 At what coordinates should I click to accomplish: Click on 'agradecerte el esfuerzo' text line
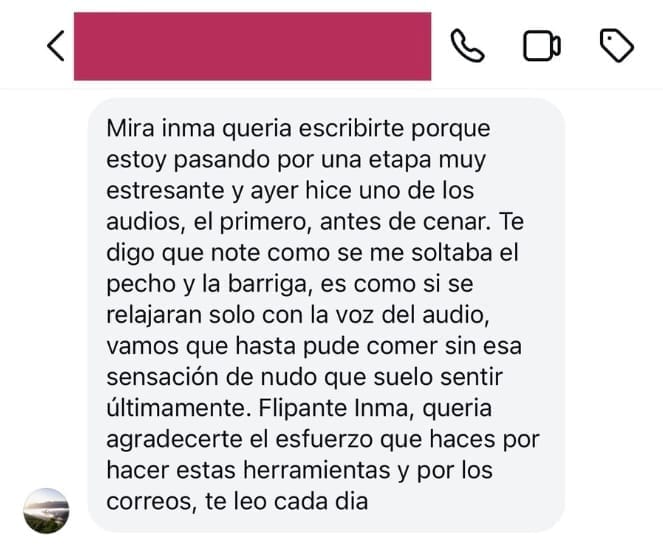pyautogui.click(x=240, y=440)
